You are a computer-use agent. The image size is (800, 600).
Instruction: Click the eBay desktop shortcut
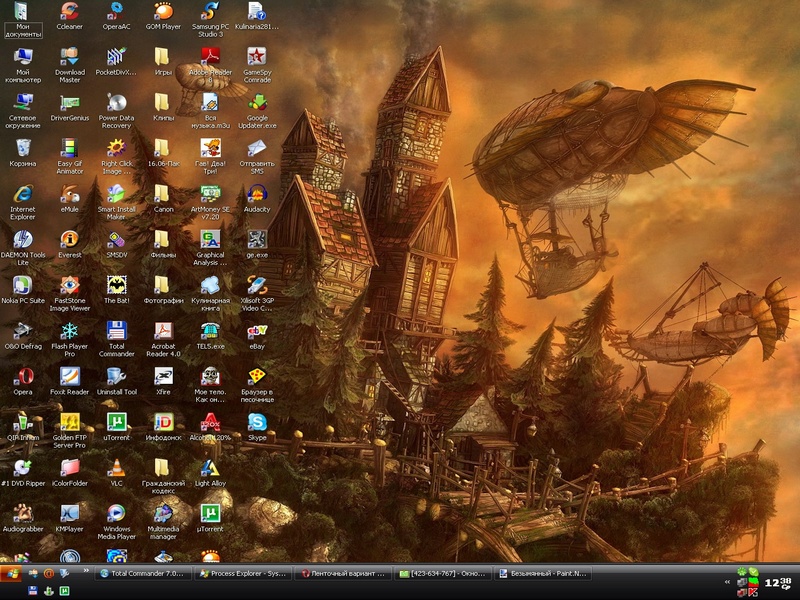[257, 331]
